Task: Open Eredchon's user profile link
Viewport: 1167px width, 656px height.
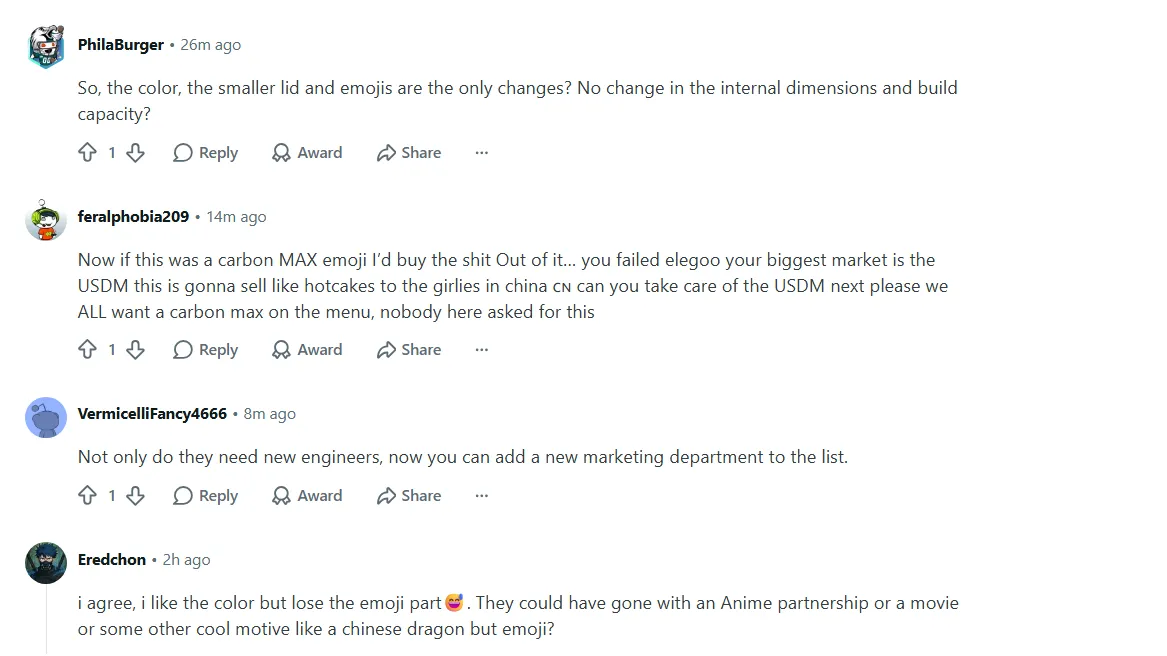Action: coord(112,560)
